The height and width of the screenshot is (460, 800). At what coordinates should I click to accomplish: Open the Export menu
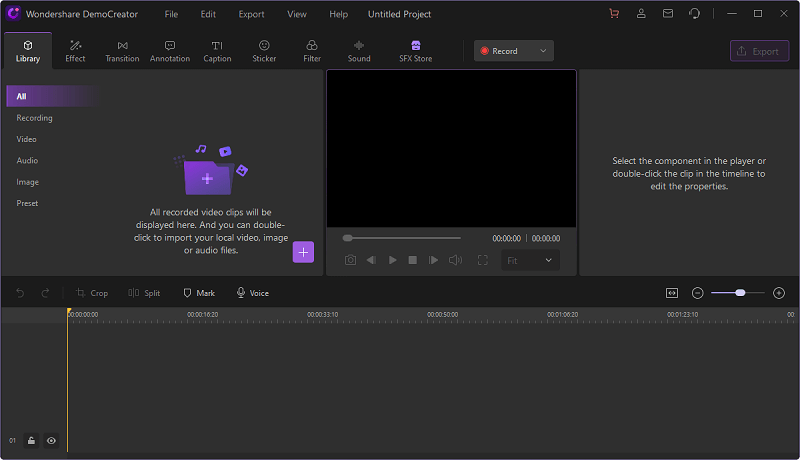coord(252,14)
